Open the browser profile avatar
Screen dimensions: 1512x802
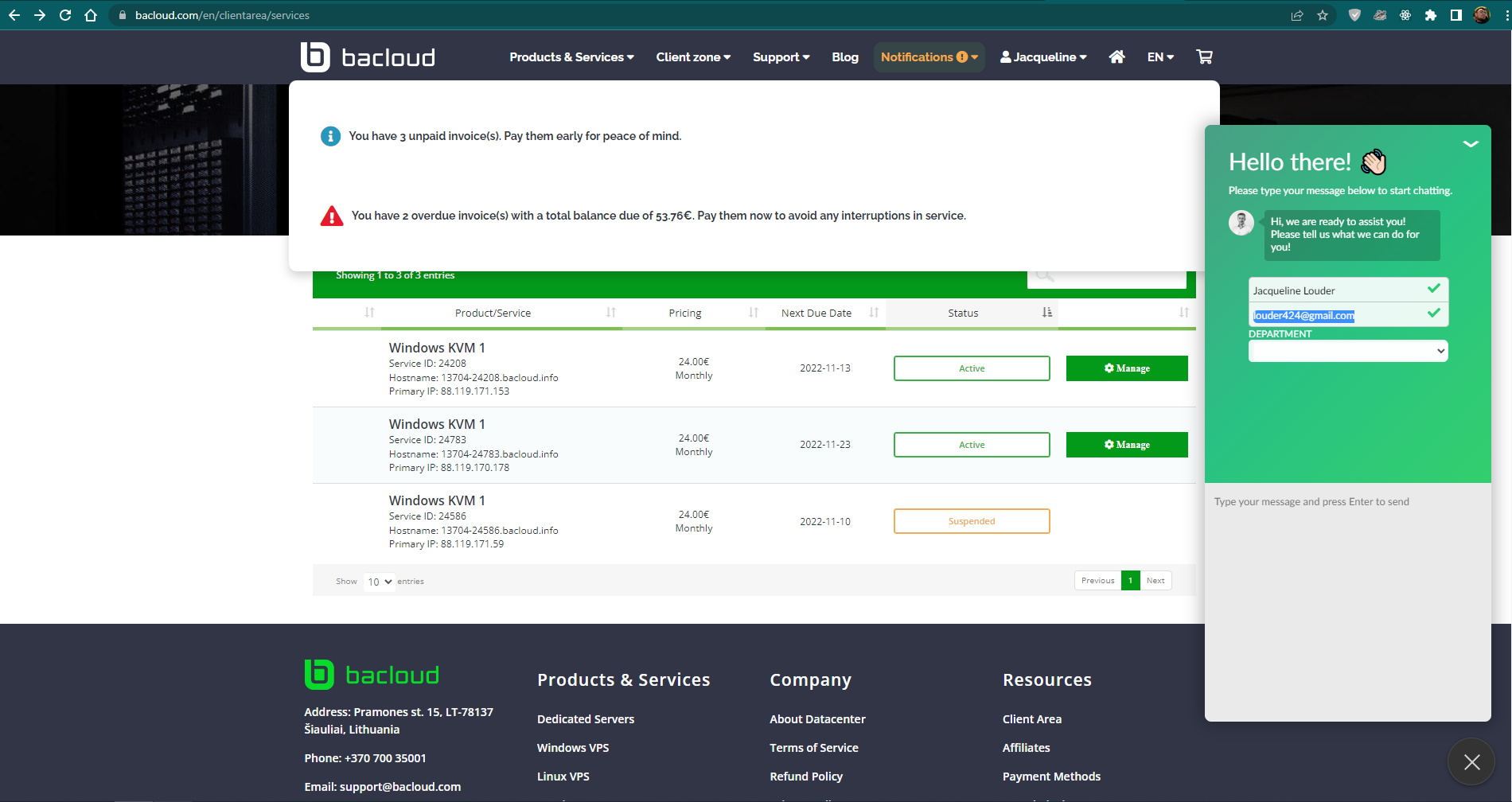point(1482,15)
